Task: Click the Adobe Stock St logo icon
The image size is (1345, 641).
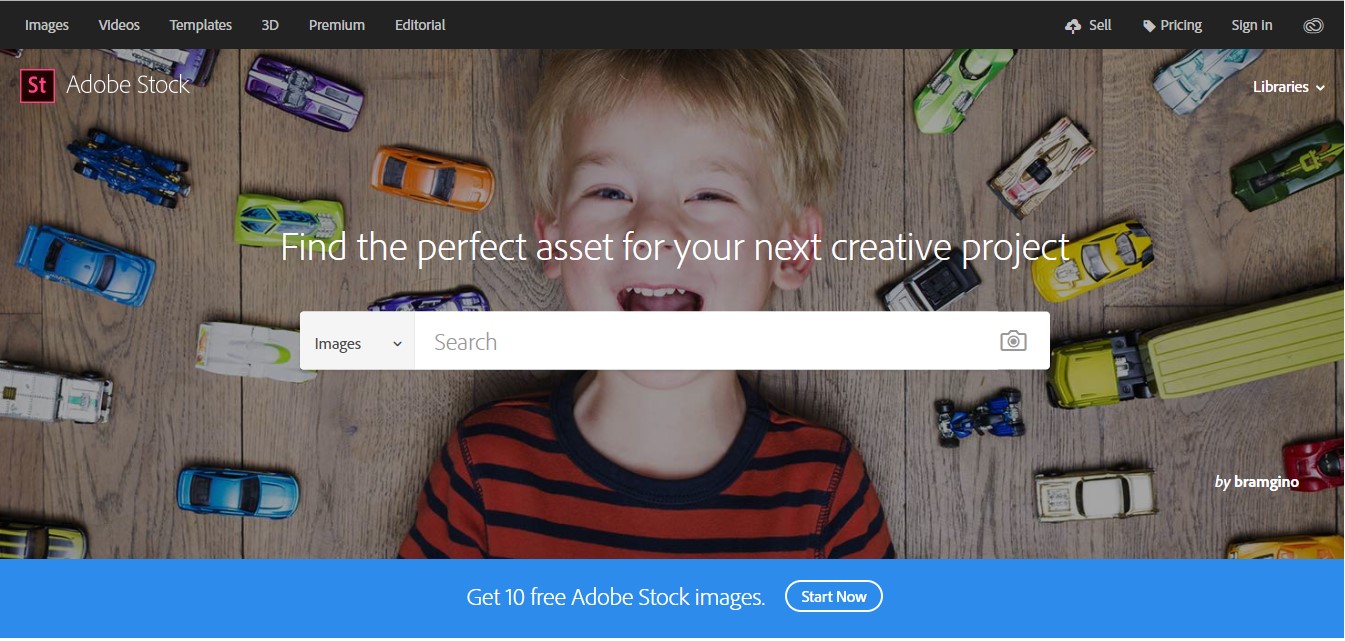Action: tap(38, 86)
